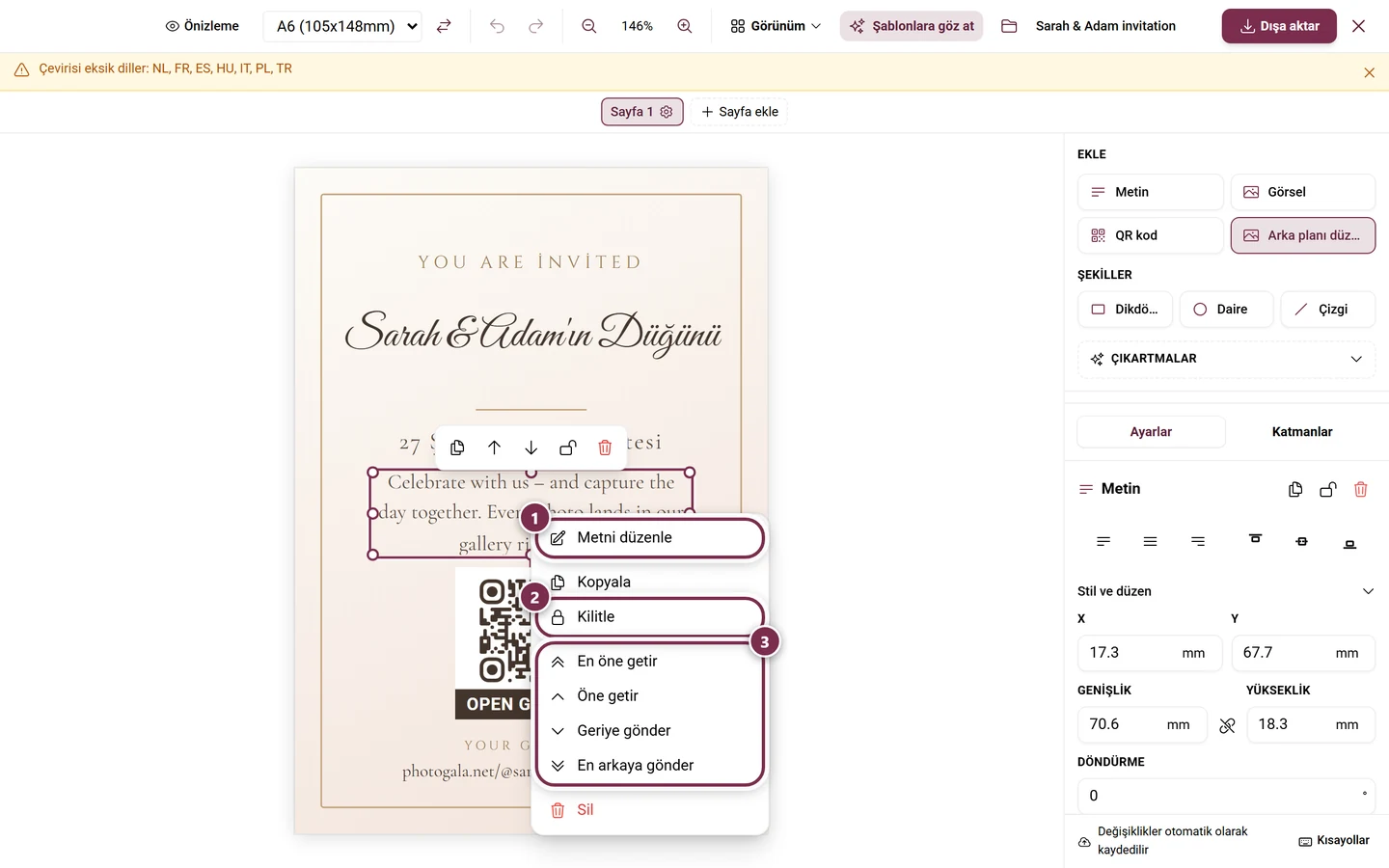Viewport: 1389px width, 868px height.
Task: Toggle the lock in Metin panel header
Action: 1328,489
